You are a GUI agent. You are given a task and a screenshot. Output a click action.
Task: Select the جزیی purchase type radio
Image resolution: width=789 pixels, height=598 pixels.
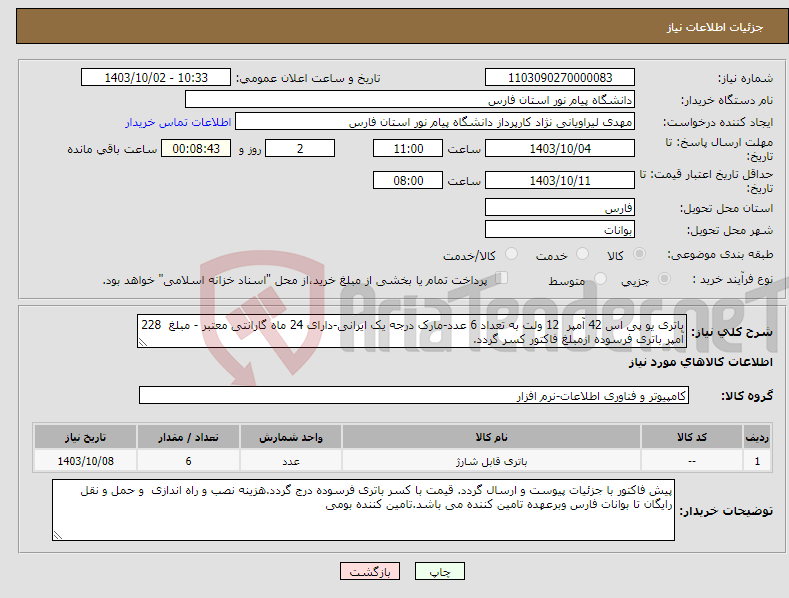coord(664,278)
